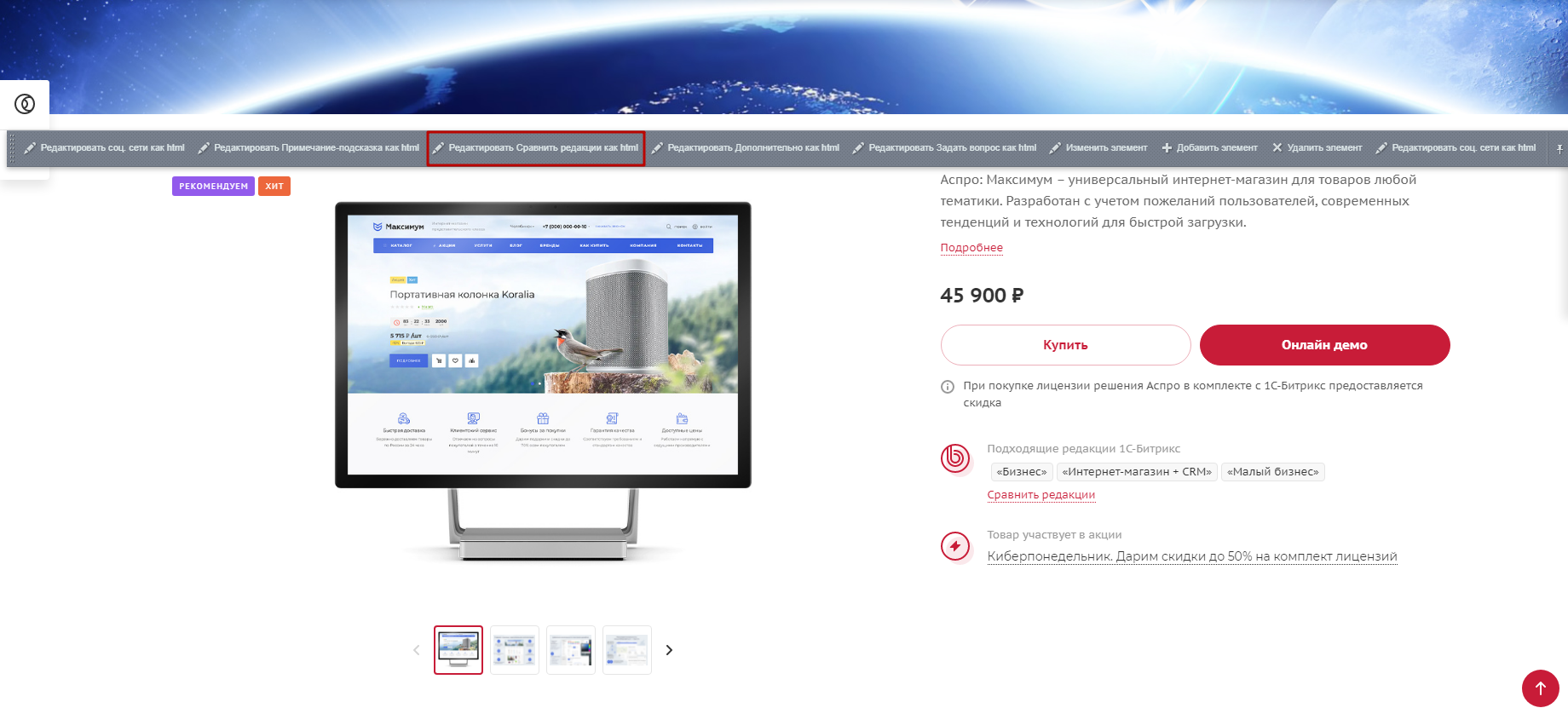The height and width of the screenshot is (708, 1568).
Task: Open the "Сравнить редакции" link
Action: click(x=1041, y=495)
